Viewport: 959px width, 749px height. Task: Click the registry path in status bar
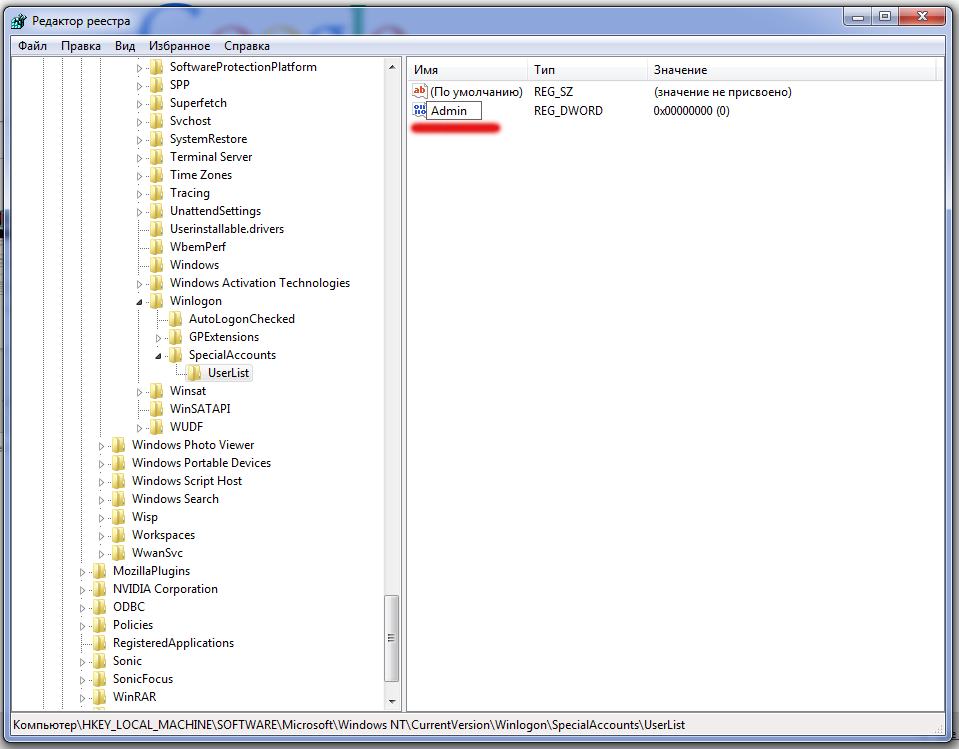coord(349,725)
